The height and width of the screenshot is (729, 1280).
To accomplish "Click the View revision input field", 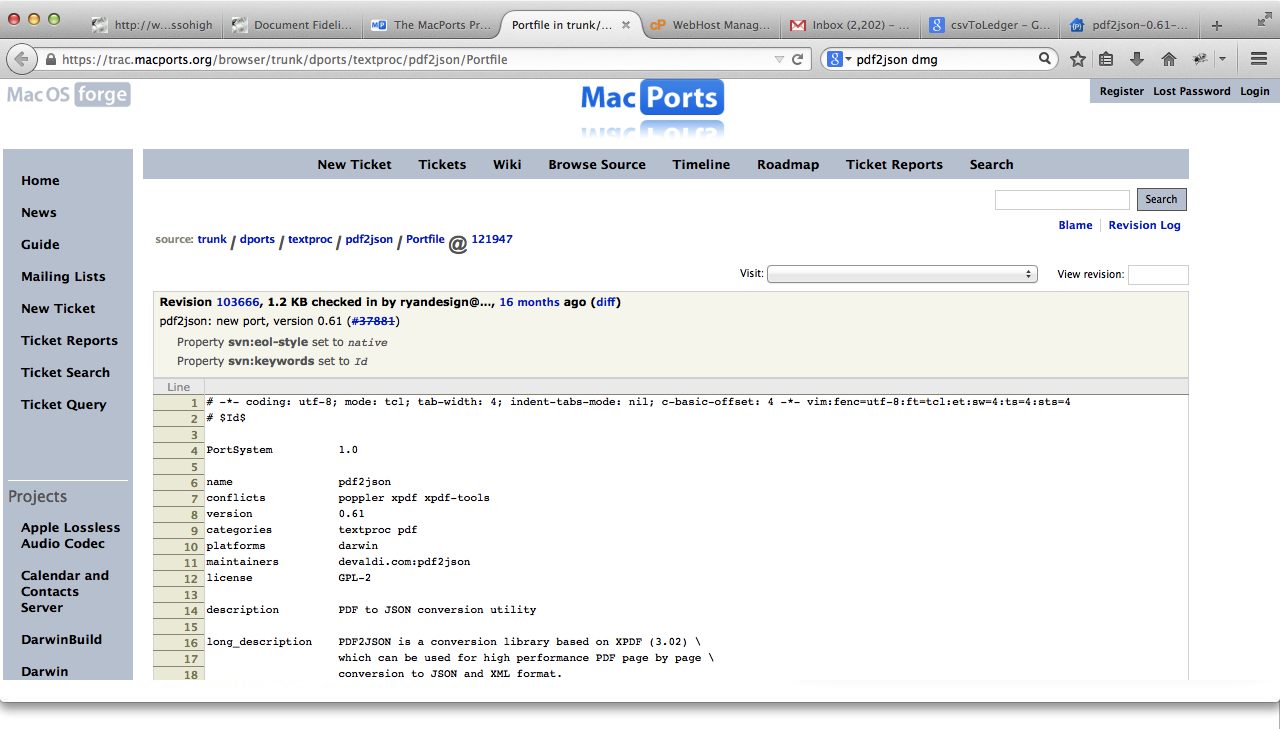I will pyautogui.click(x=1158, y=274).
